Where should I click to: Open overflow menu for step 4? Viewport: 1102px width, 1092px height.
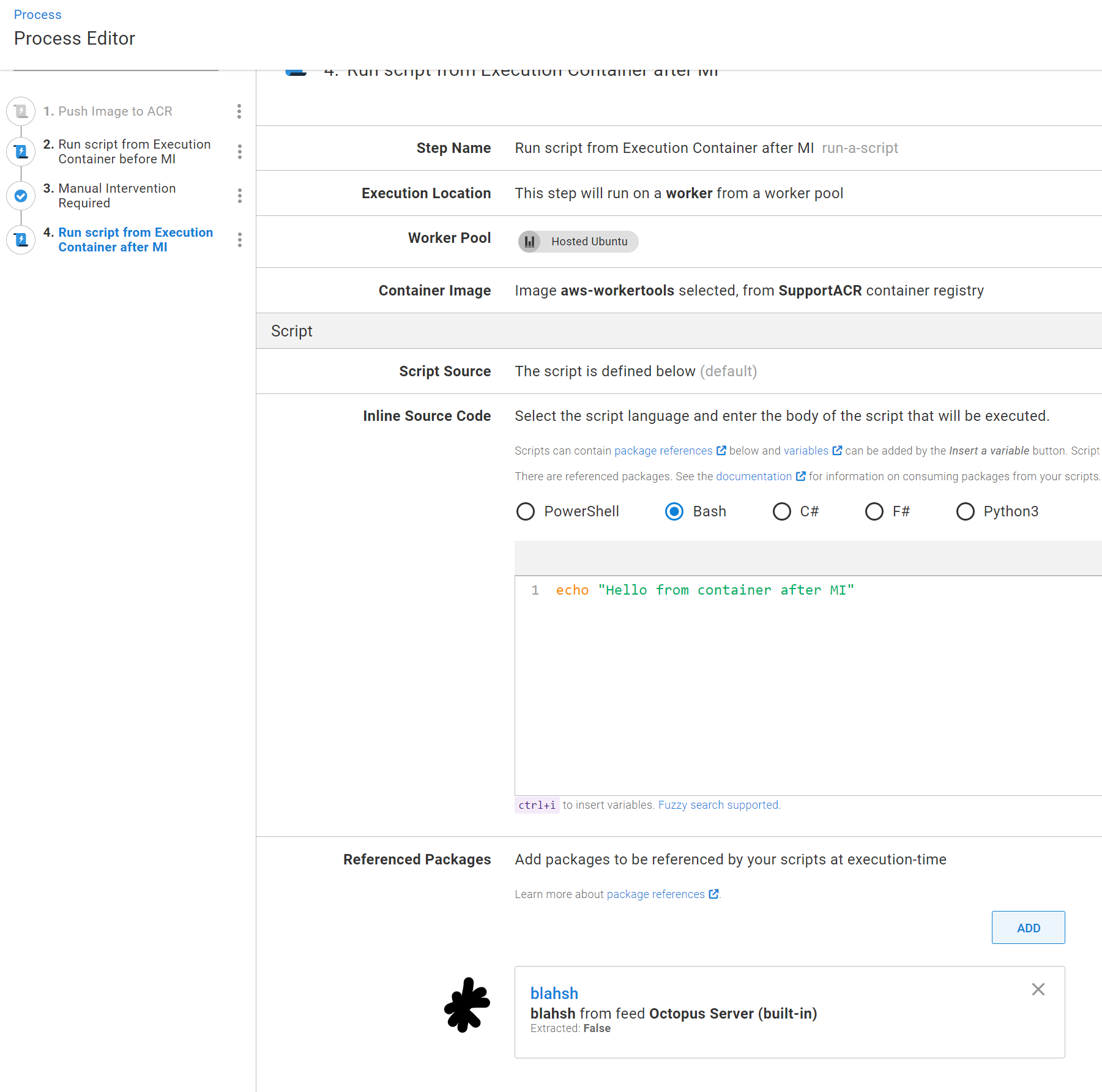pos(239,240)
